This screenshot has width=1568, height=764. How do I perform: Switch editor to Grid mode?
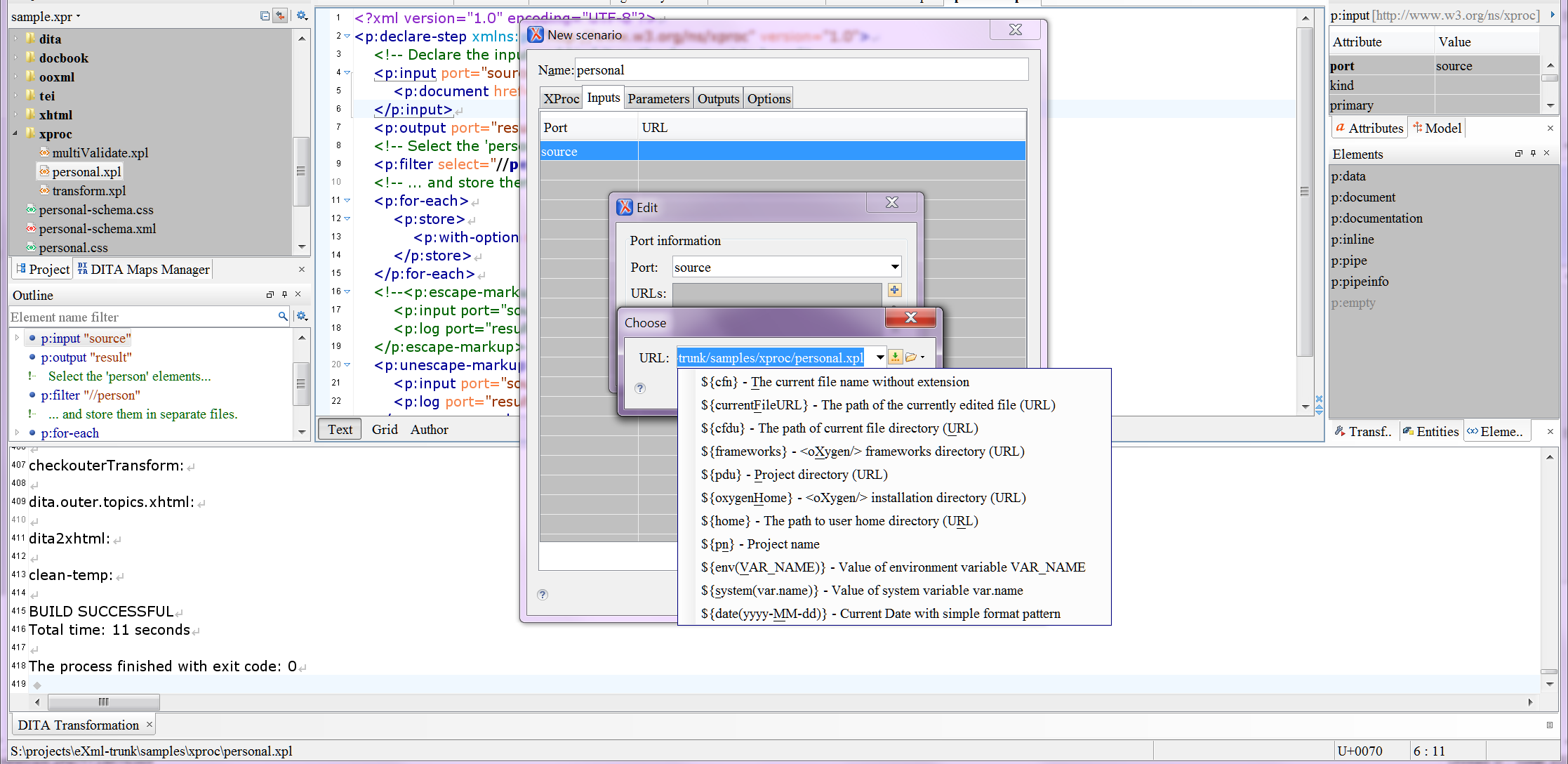[x=385, y=430]
